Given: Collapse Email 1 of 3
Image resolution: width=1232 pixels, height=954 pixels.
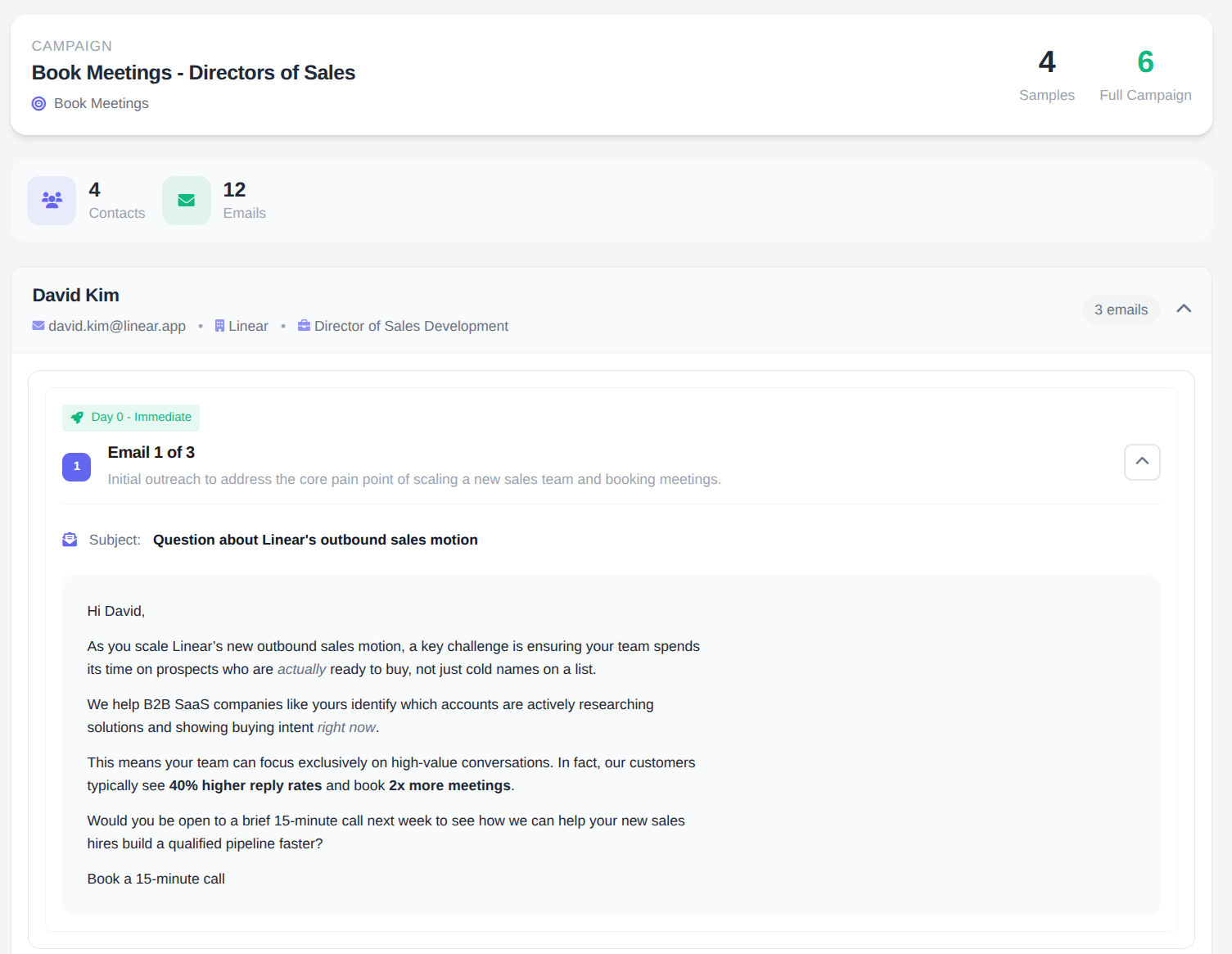Looking at the screenshot, I should (1141, 462).
